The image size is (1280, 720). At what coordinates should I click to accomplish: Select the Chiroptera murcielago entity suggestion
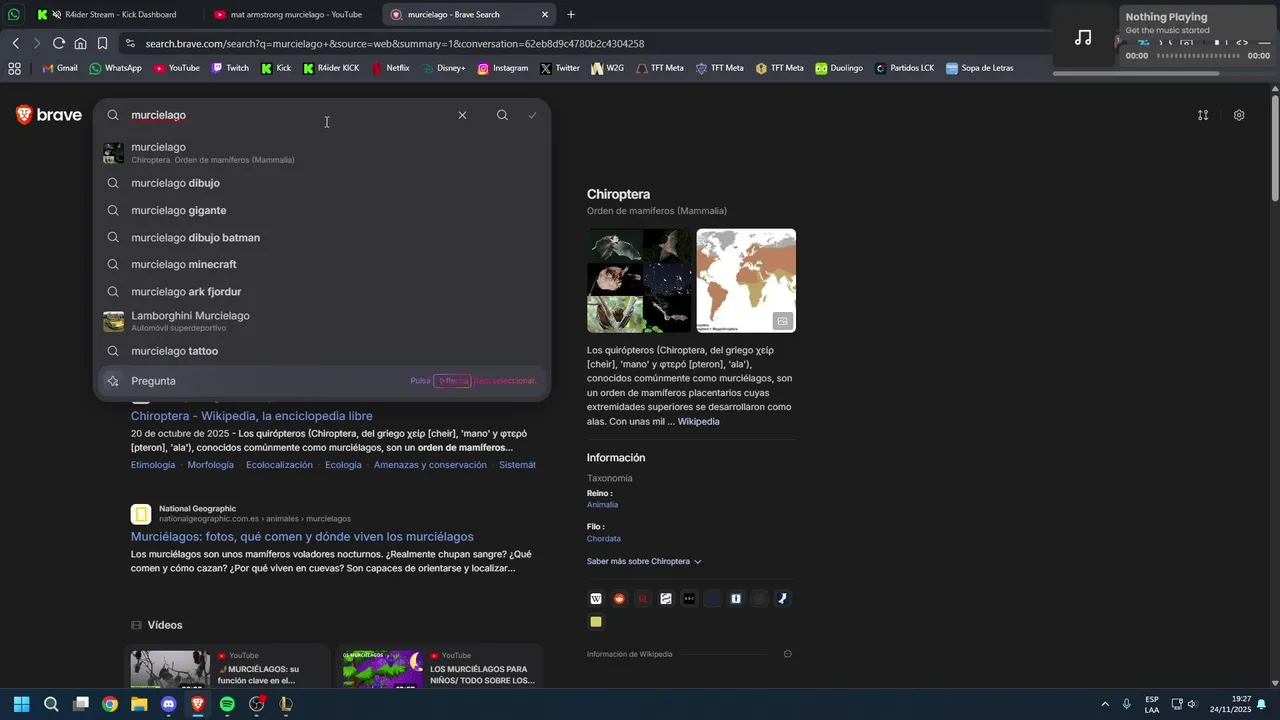(322, 153)
